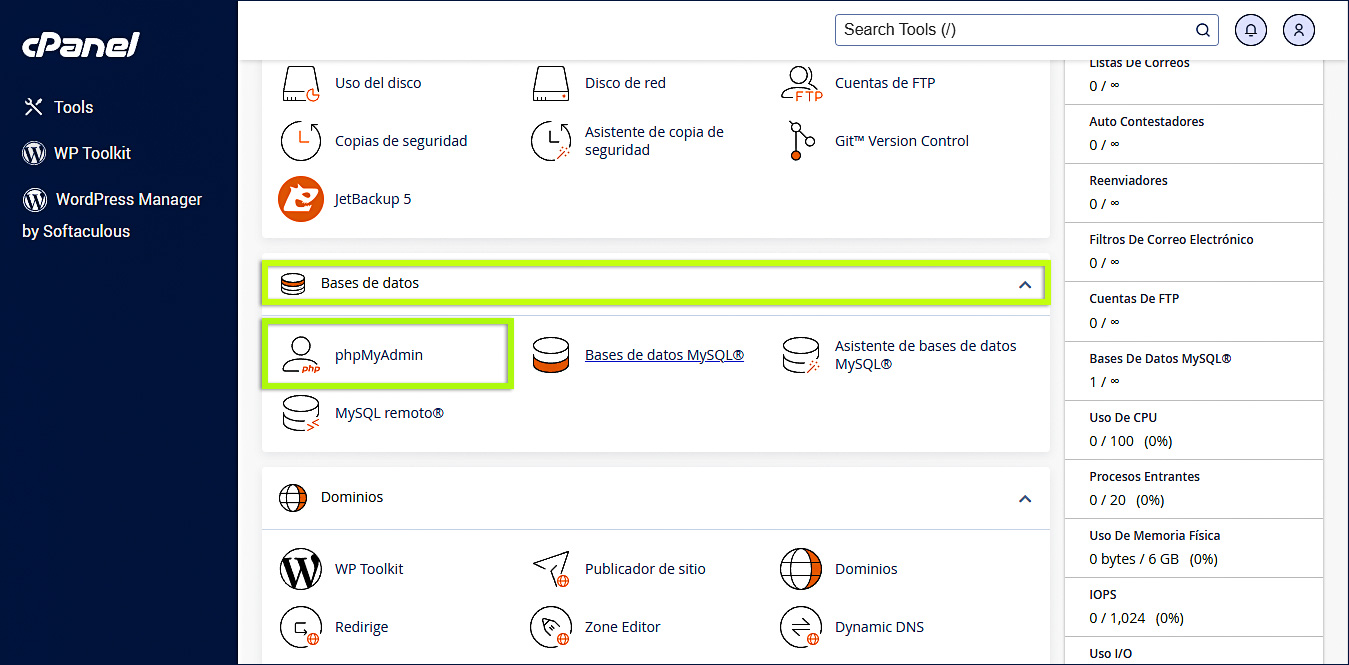Click the WordPress Manager icon in sidebar
The width and height of the screenshot is (1349, 665).
(34, 199)
